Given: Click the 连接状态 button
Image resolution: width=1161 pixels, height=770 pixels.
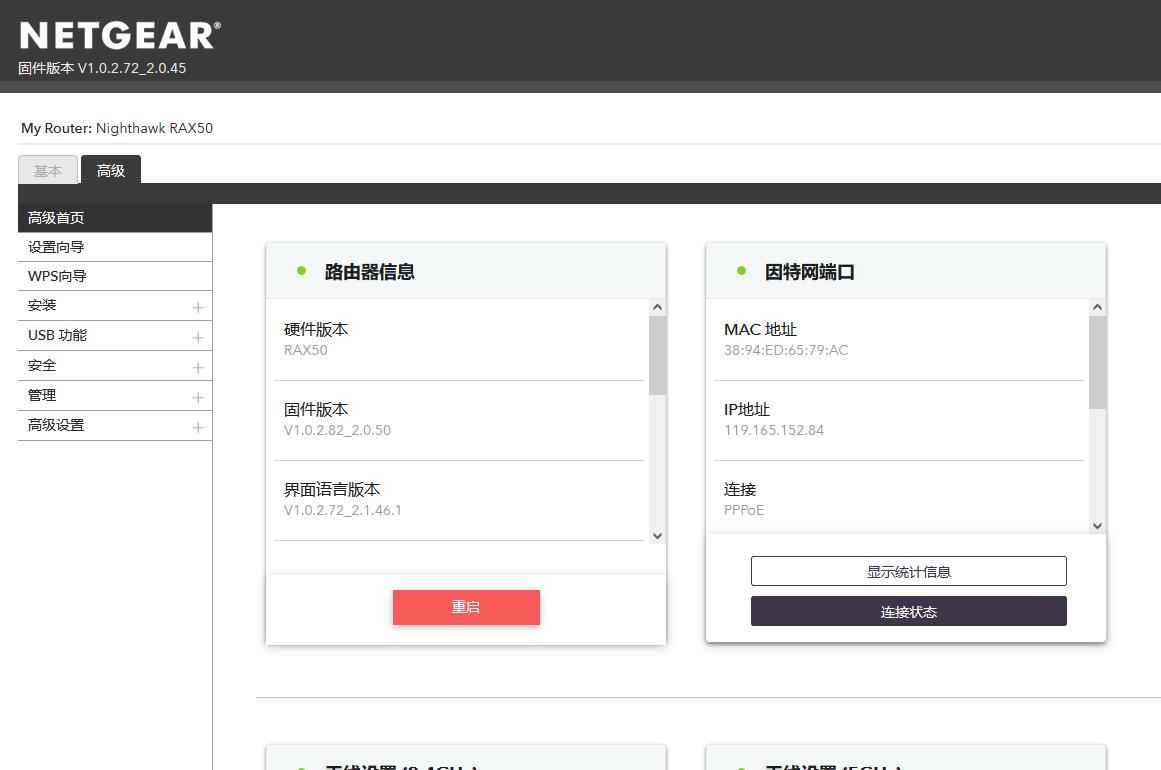Looking at the screenshot, I should pyautogui.click(x=908, y=611).
